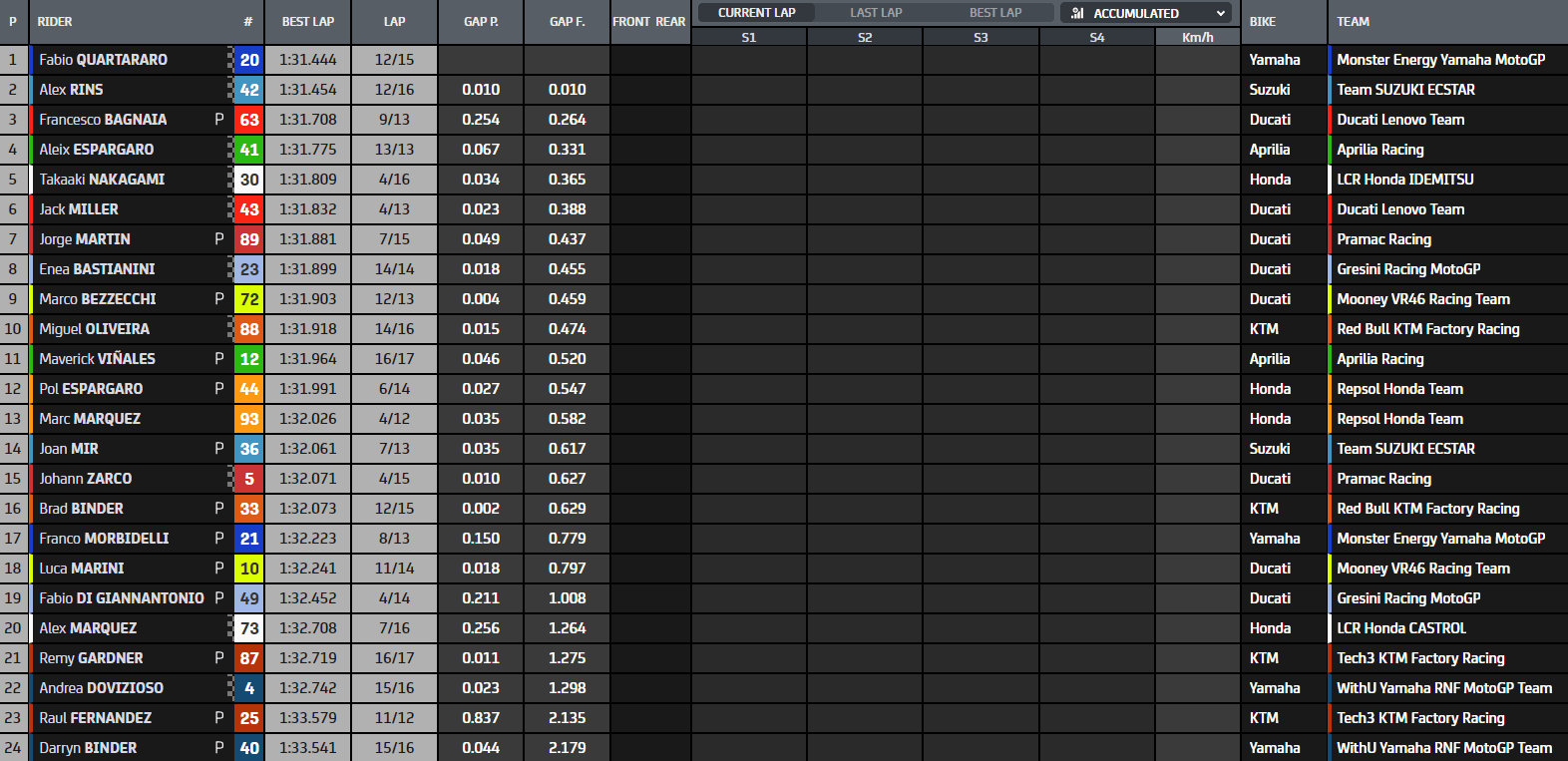Click the chart icon beside ACCUMULATED
This screenshot has height=761, width=1568.
(x=1077, y=13)
